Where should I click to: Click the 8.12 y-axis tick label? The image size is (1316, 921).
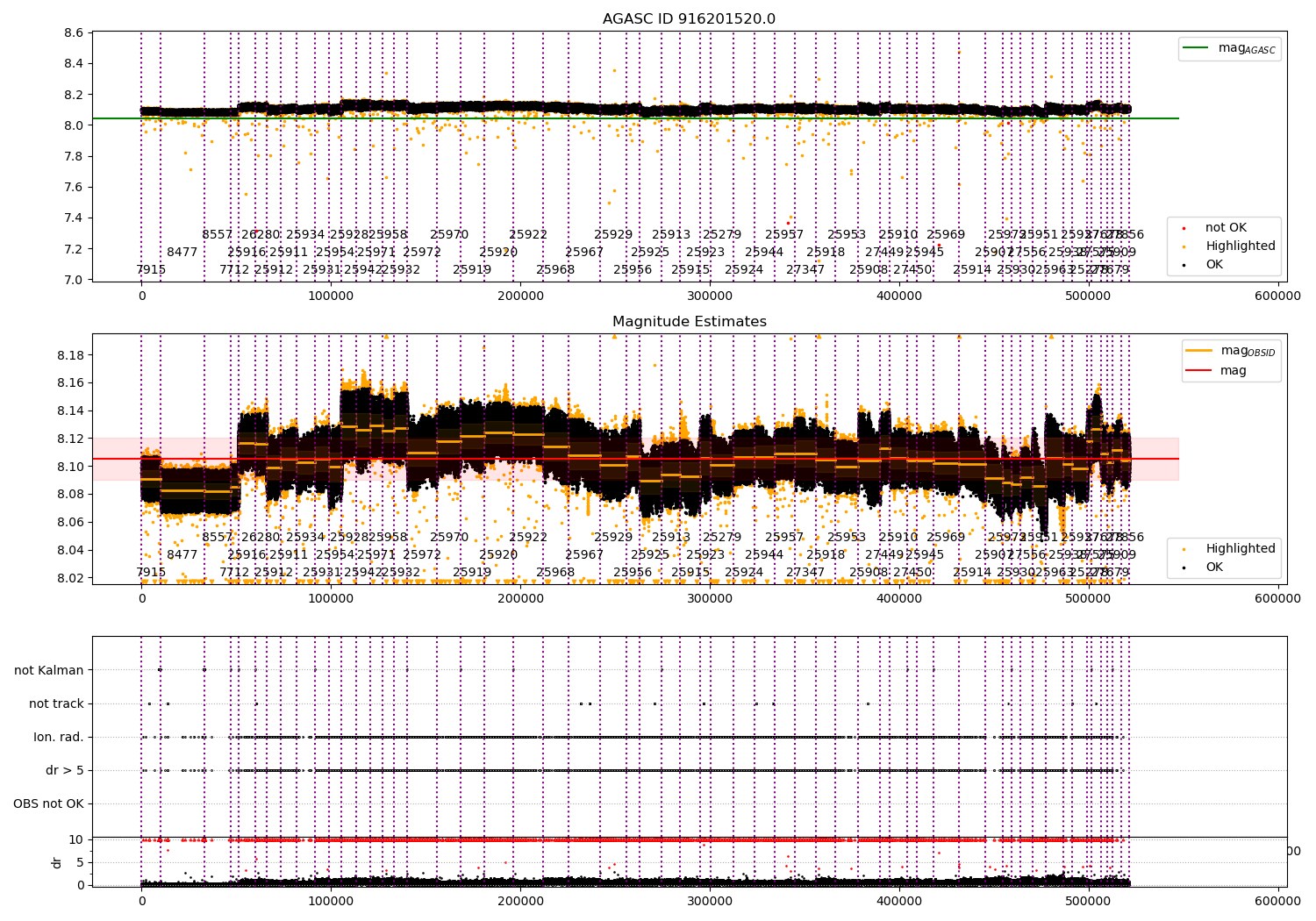(x=70, y=439)
